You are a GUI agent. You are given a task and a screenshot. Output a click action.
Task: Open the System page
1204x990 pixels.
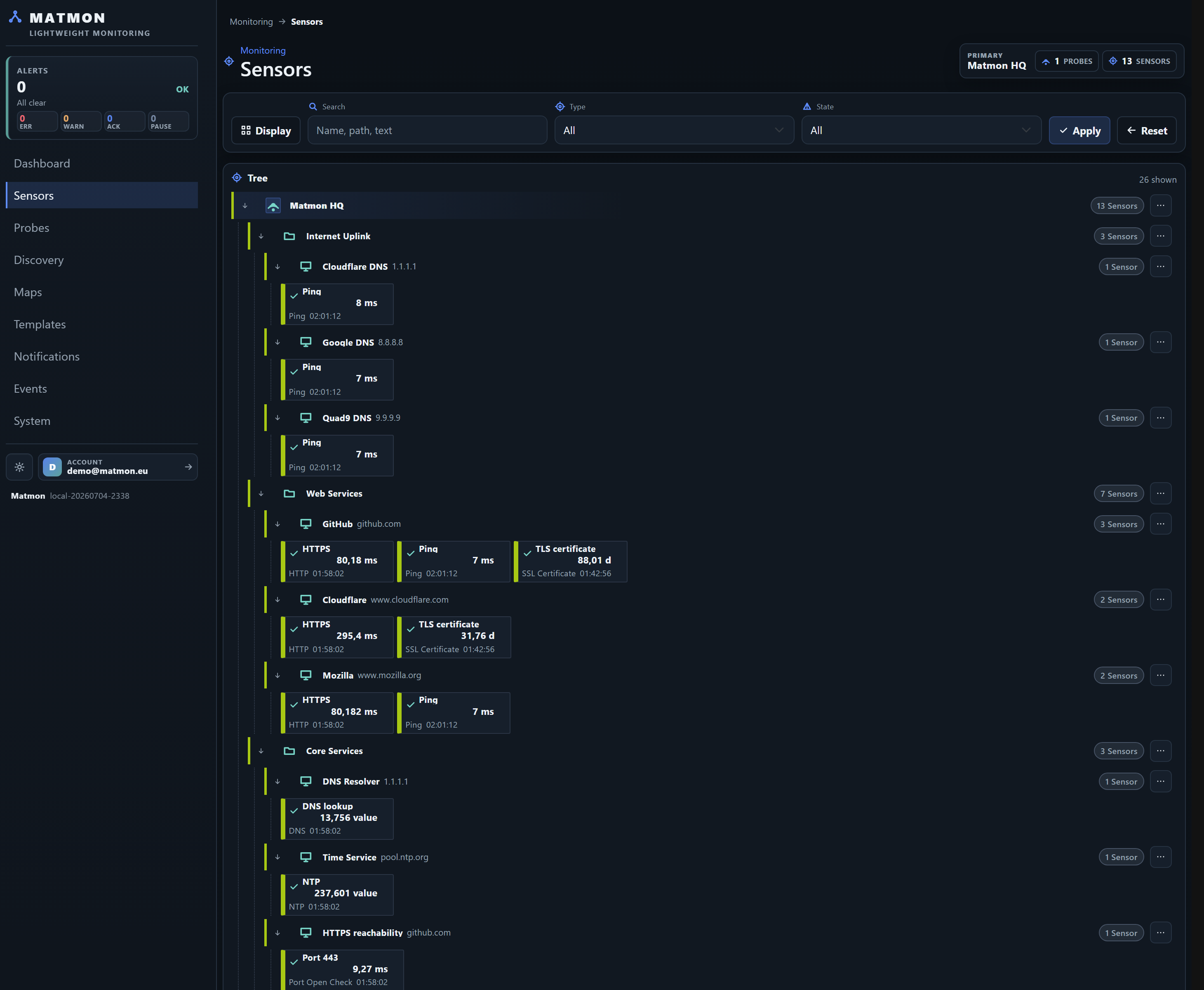pos(101,422)
